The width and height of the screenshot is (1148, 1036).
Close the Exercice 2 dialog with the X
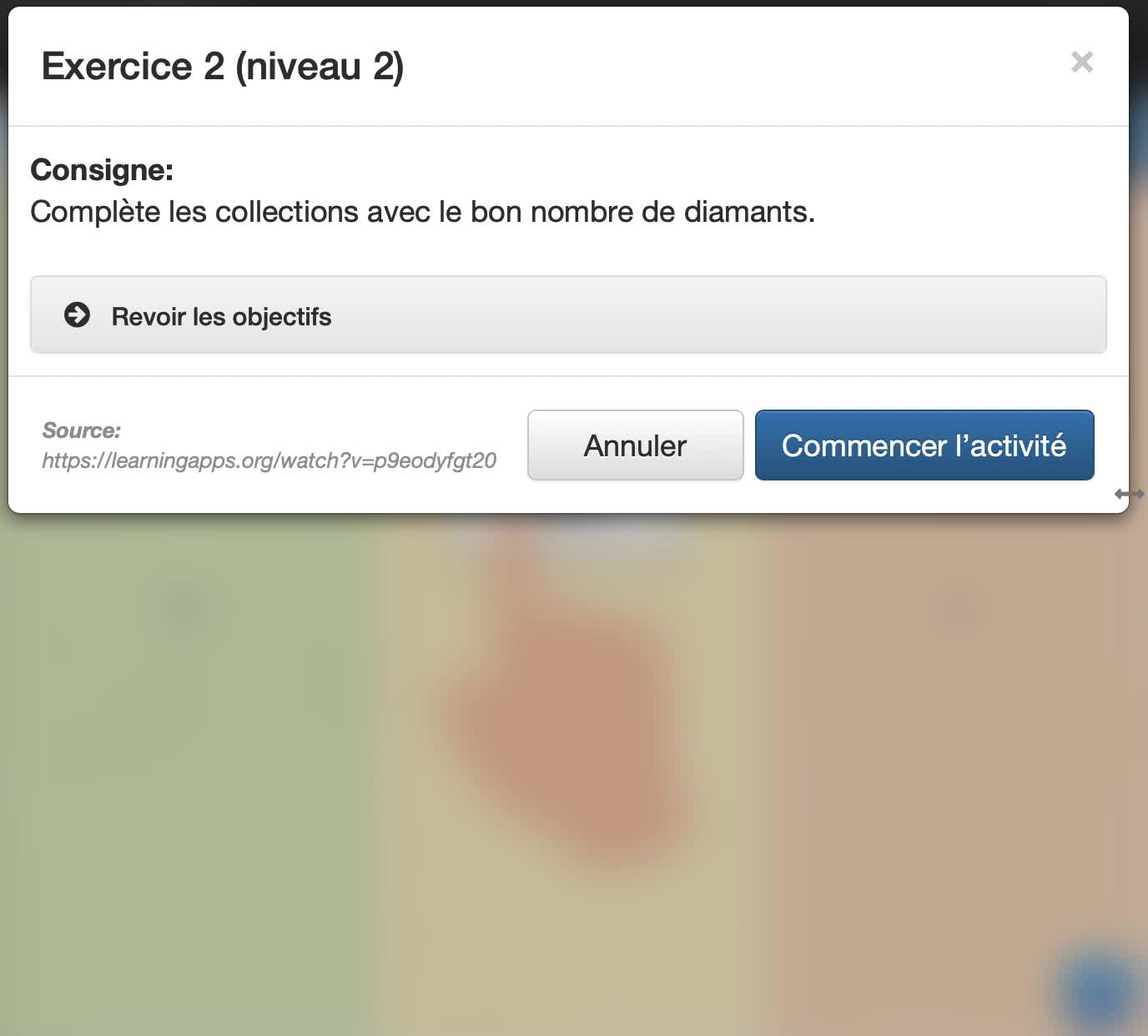click(1082, 62)
